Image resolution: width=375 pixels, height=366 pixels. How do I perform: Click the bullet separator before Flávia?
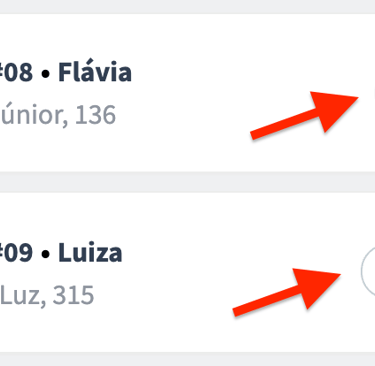(46, 74)
